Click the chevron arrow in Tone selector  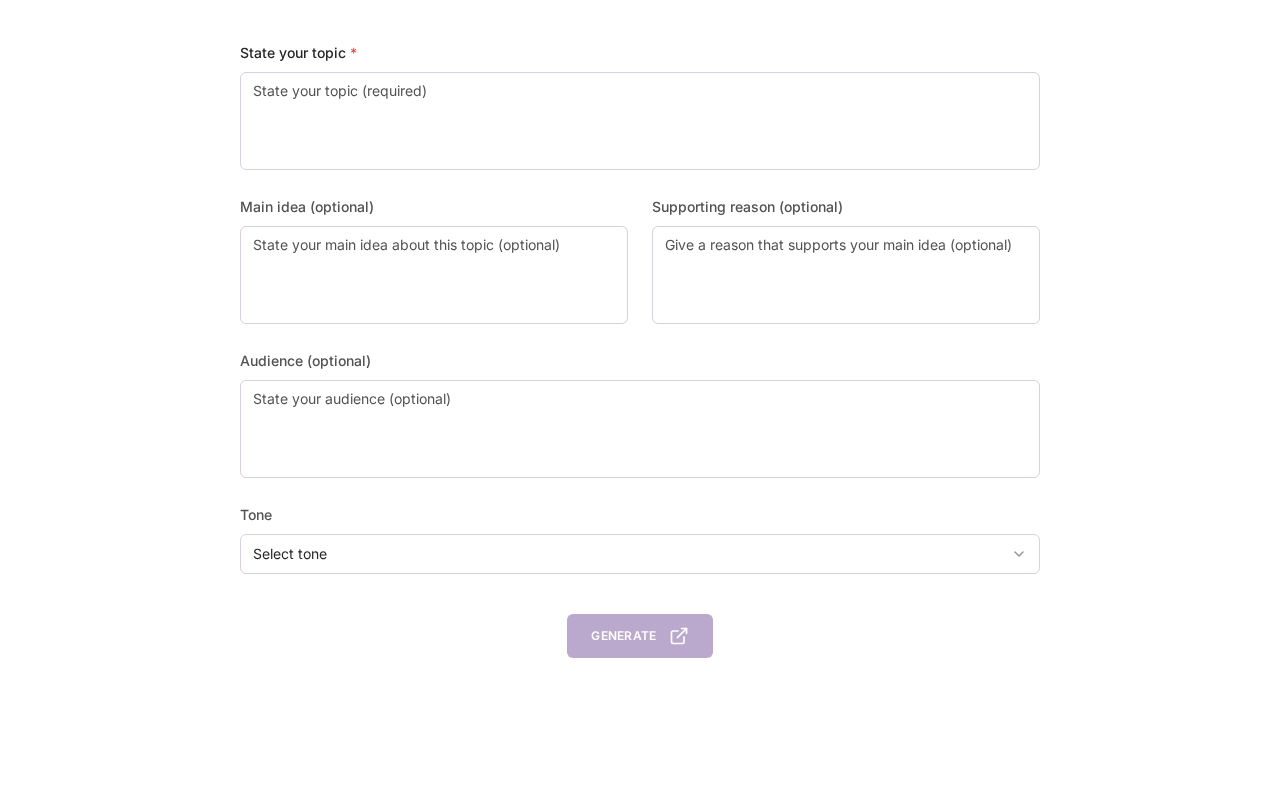(x=1019, y=554)
